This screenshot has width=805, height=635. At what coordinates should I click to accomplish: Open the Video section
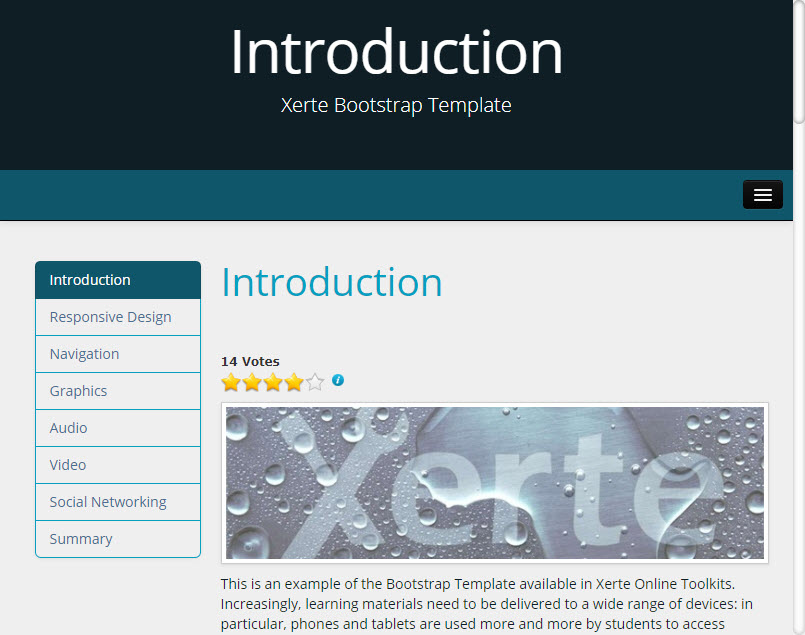point(118,465)
